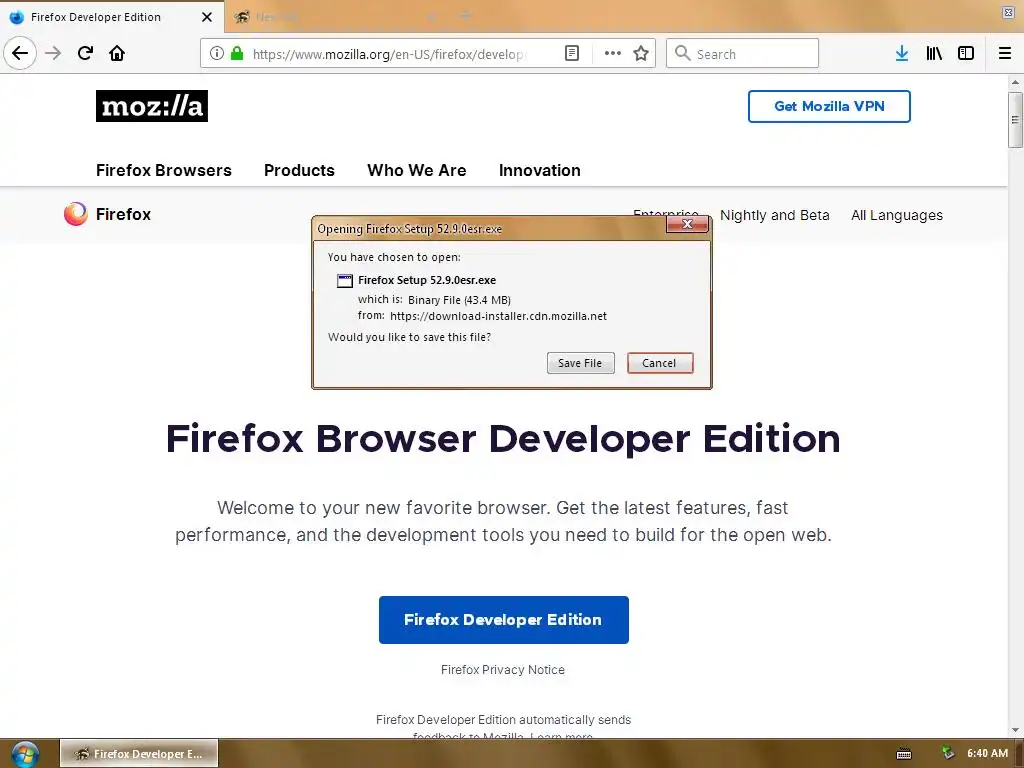Click the green padlock security icon
The image size is (1024, 768).
237,53
